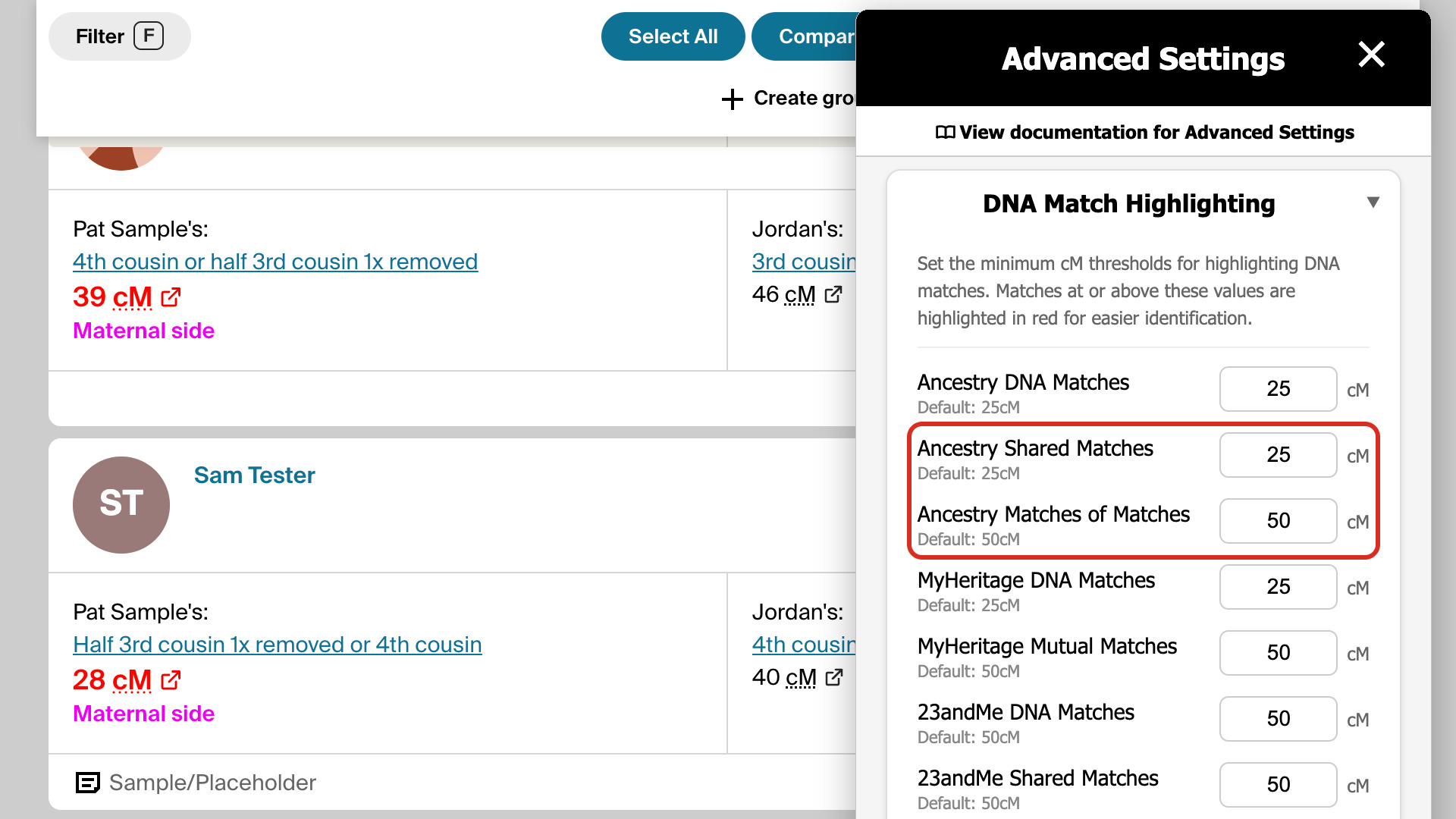Edit Ancestry Shared Matches cM threshold field
Screen dimensions: 1456x819
click(1278, 455)
